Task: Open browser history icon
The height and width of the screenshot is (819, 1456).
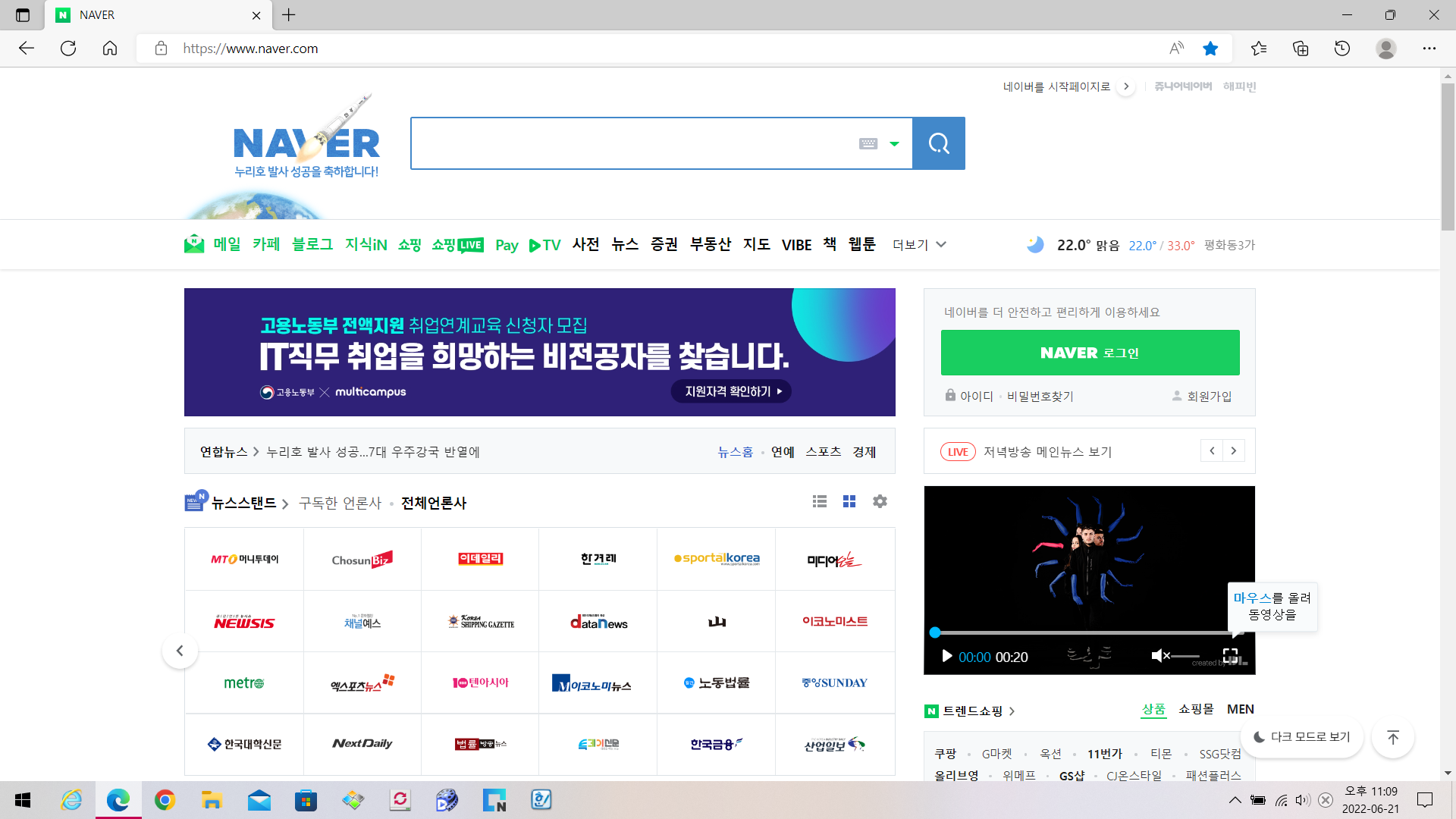Action: pyautogui.click(x=1342, y=49)
